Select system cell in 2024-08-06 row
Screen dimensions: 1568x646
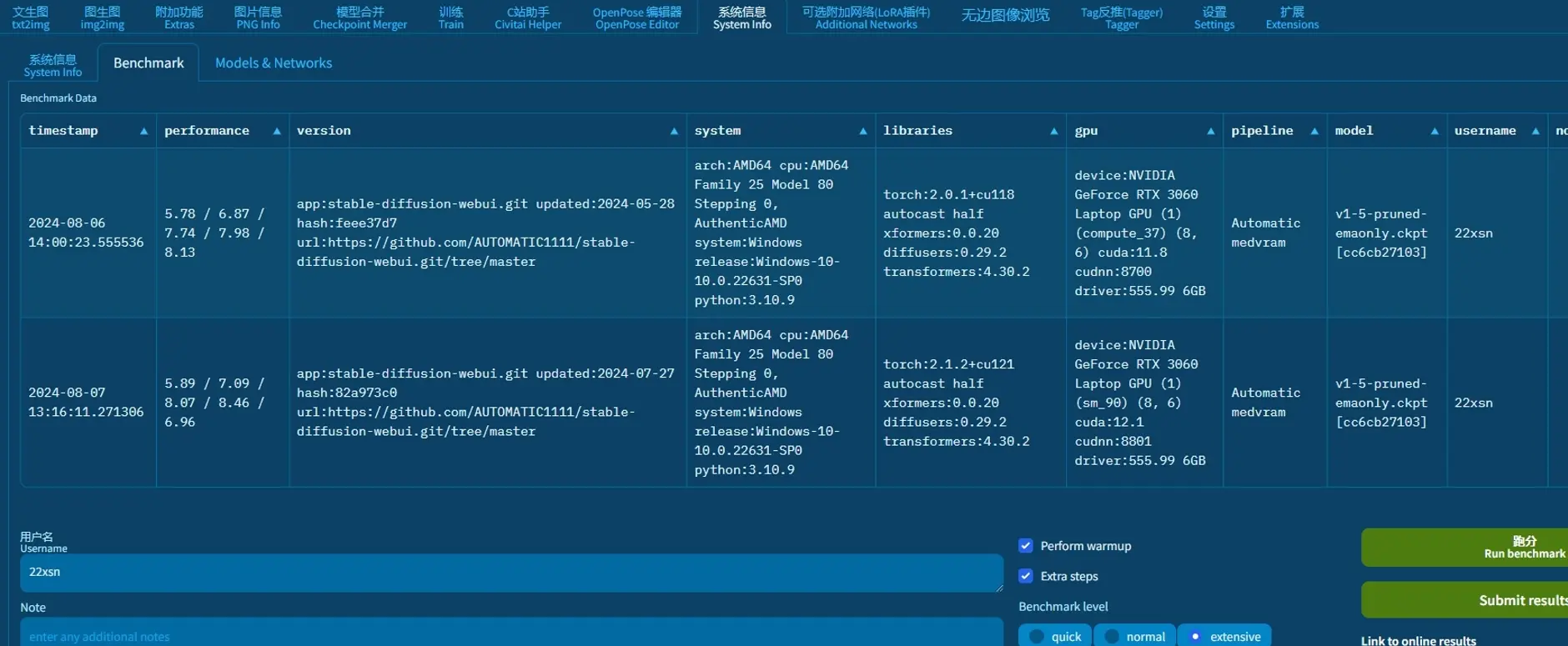point(781,233)
